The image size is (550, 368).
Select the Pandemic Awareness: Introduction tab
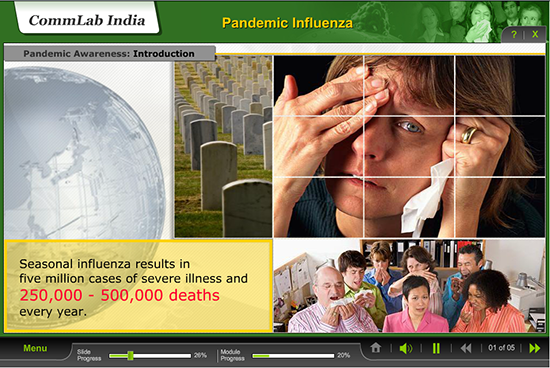coord(109,54)
